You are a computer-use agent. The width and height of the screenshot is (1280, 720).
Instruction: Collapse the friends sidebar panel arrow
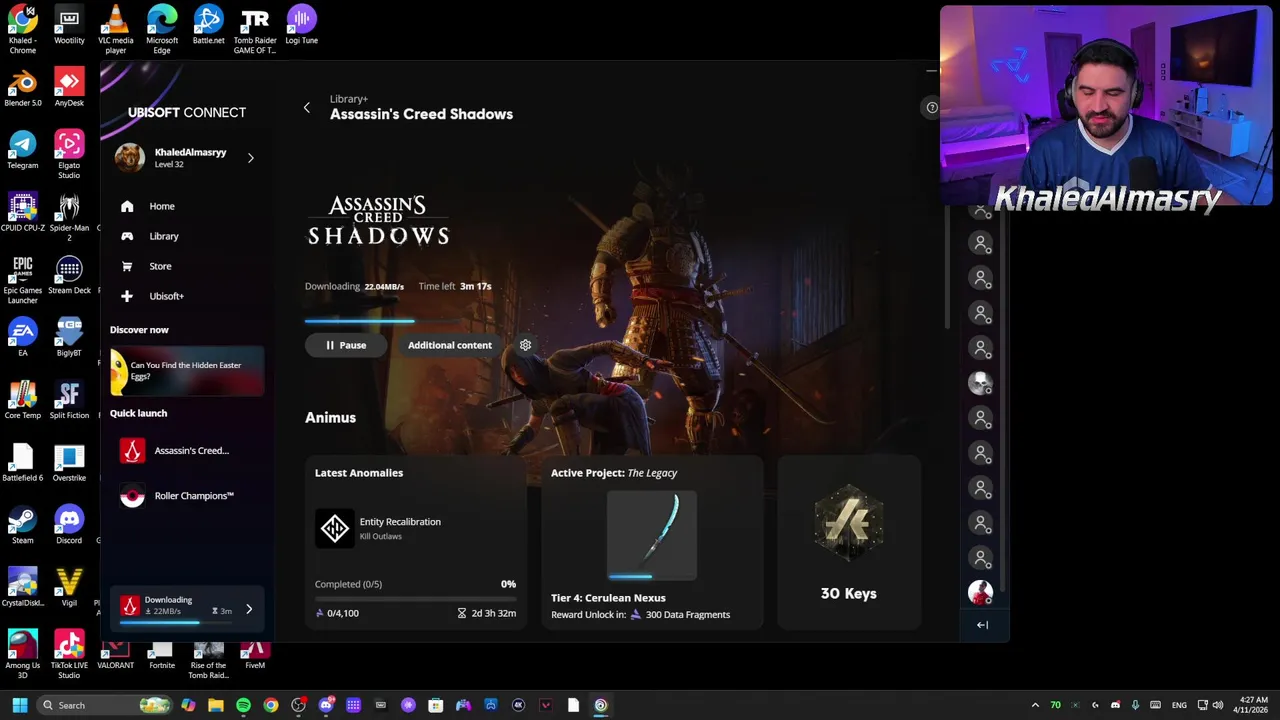pyautogui.click(x=982, y=625)
